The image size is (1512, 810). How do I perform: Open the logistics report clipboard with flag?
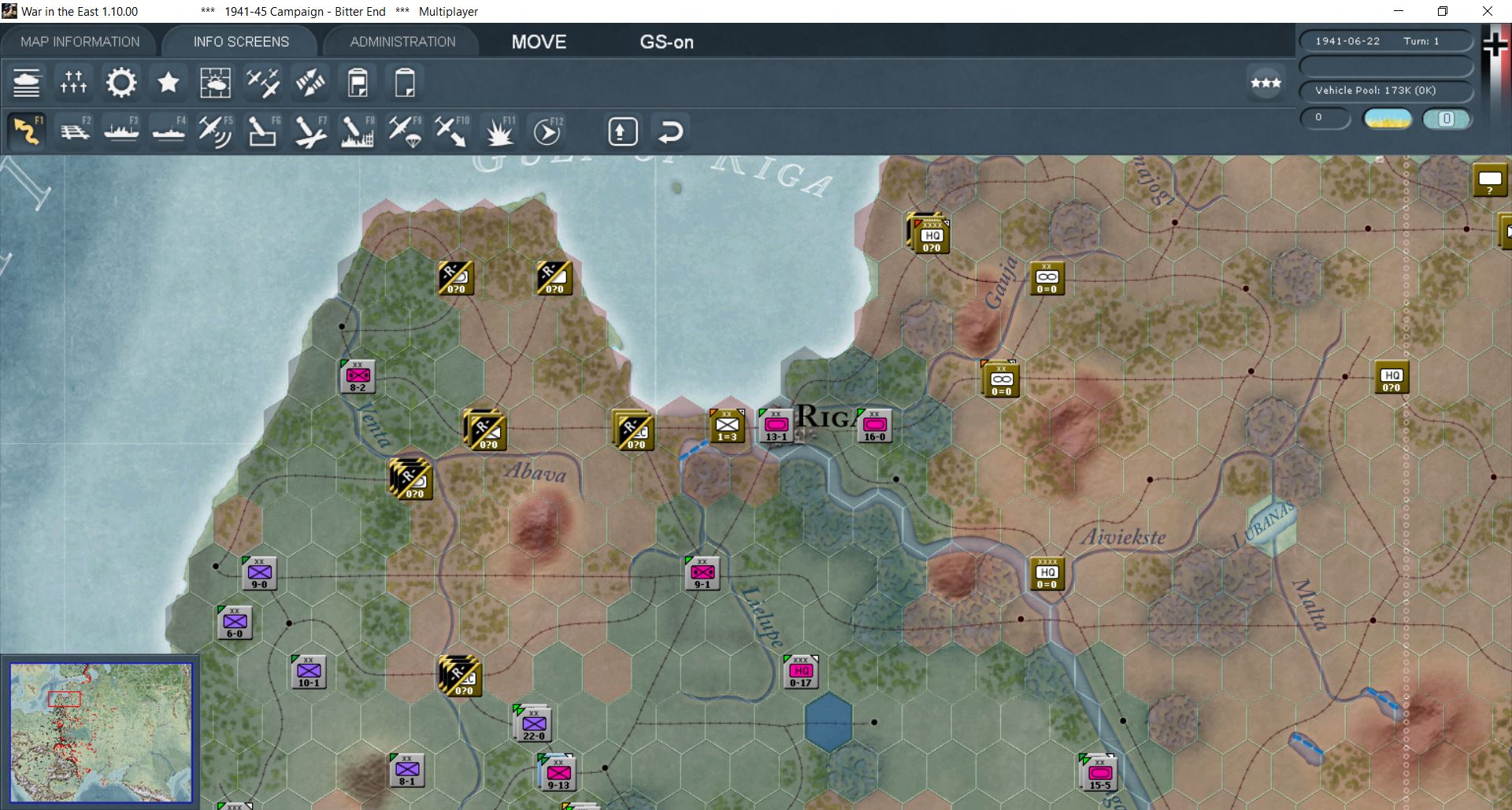pos(358,83)
